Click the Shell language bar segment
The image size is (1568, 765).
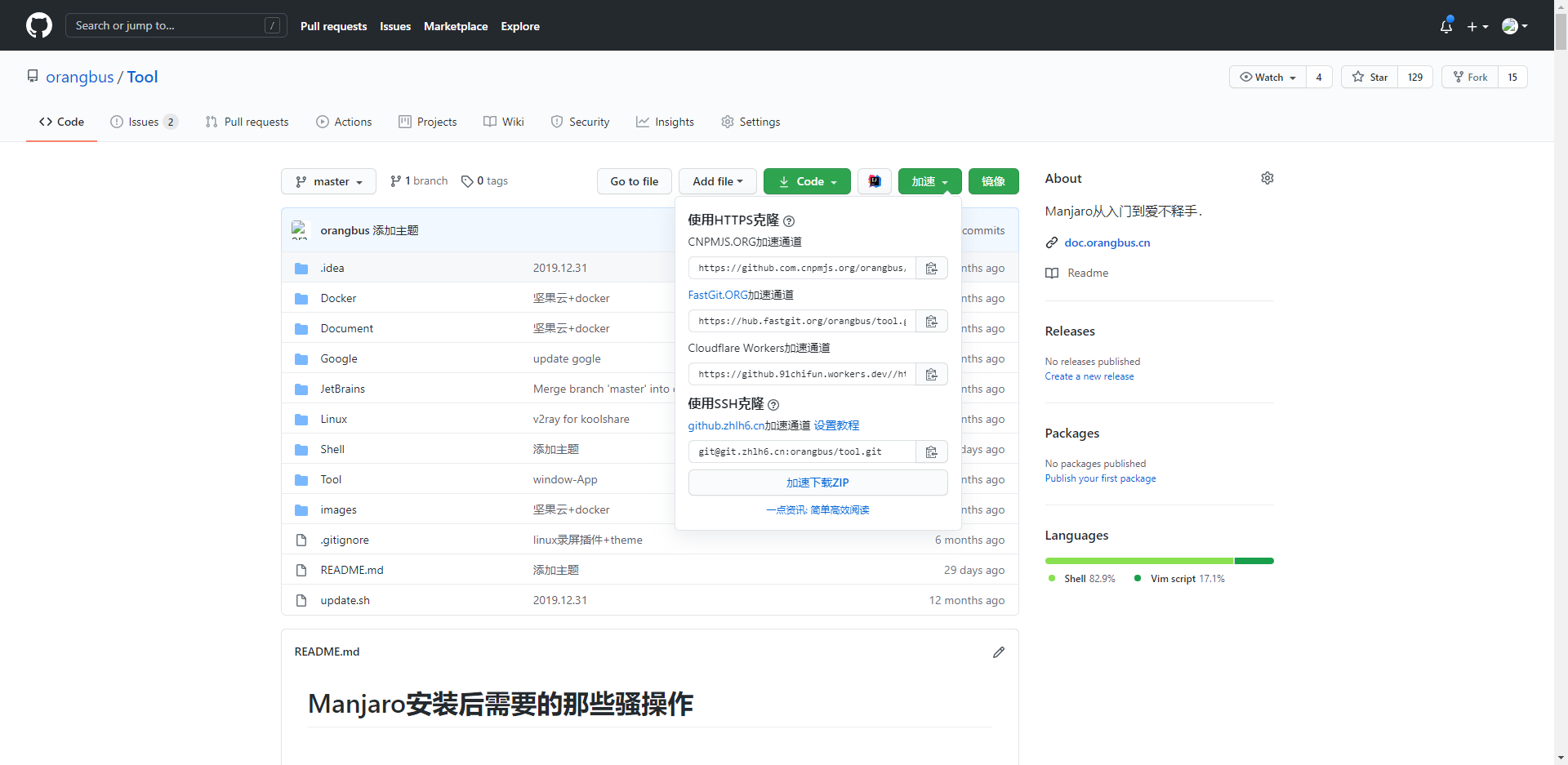click(1138, 561)
